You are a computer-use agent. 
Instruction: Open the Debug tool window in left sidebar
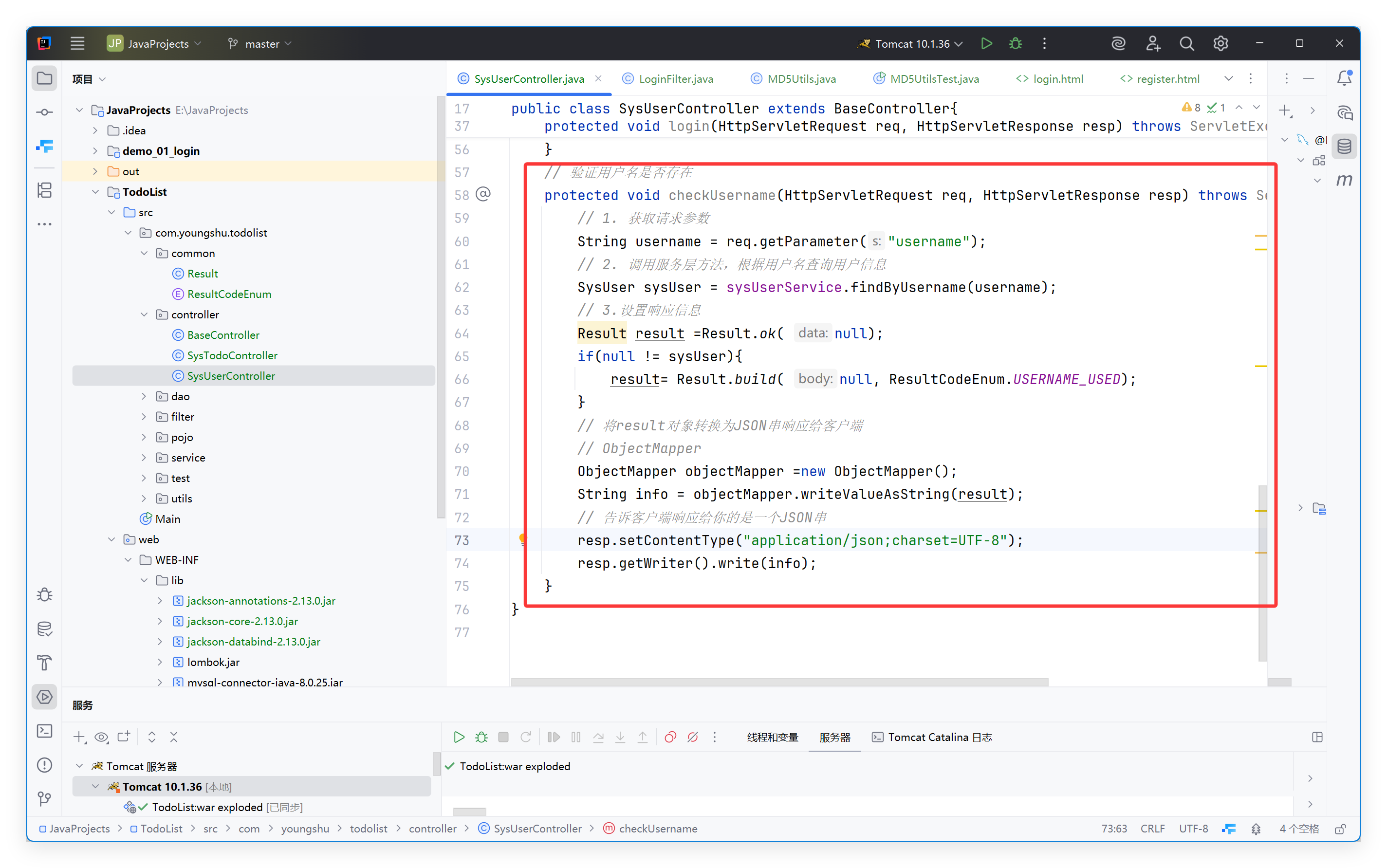tap(45, 595)
